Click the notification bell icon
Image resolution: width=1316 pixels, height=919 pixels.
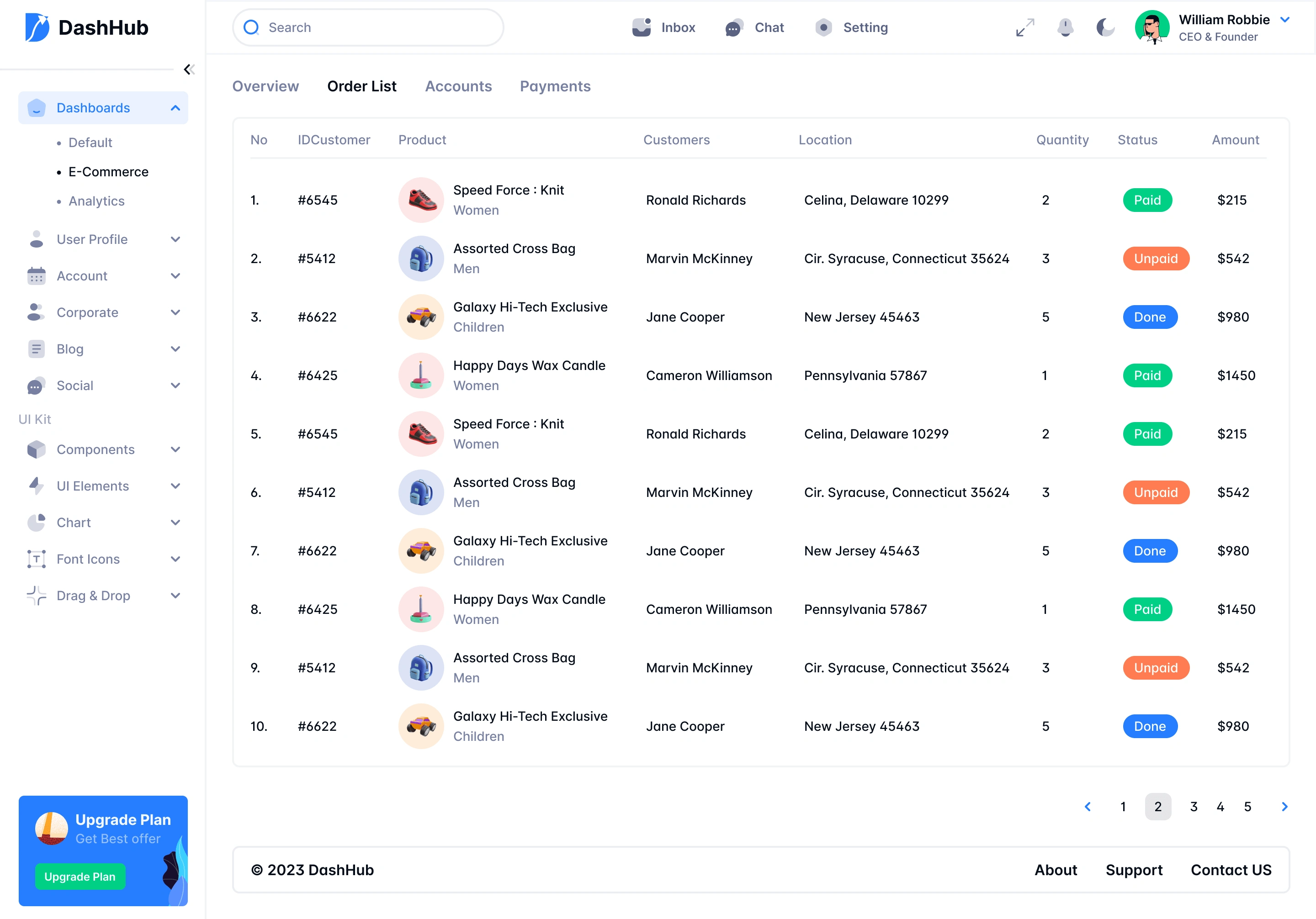pyautogui.click(x=1065, y=27)
